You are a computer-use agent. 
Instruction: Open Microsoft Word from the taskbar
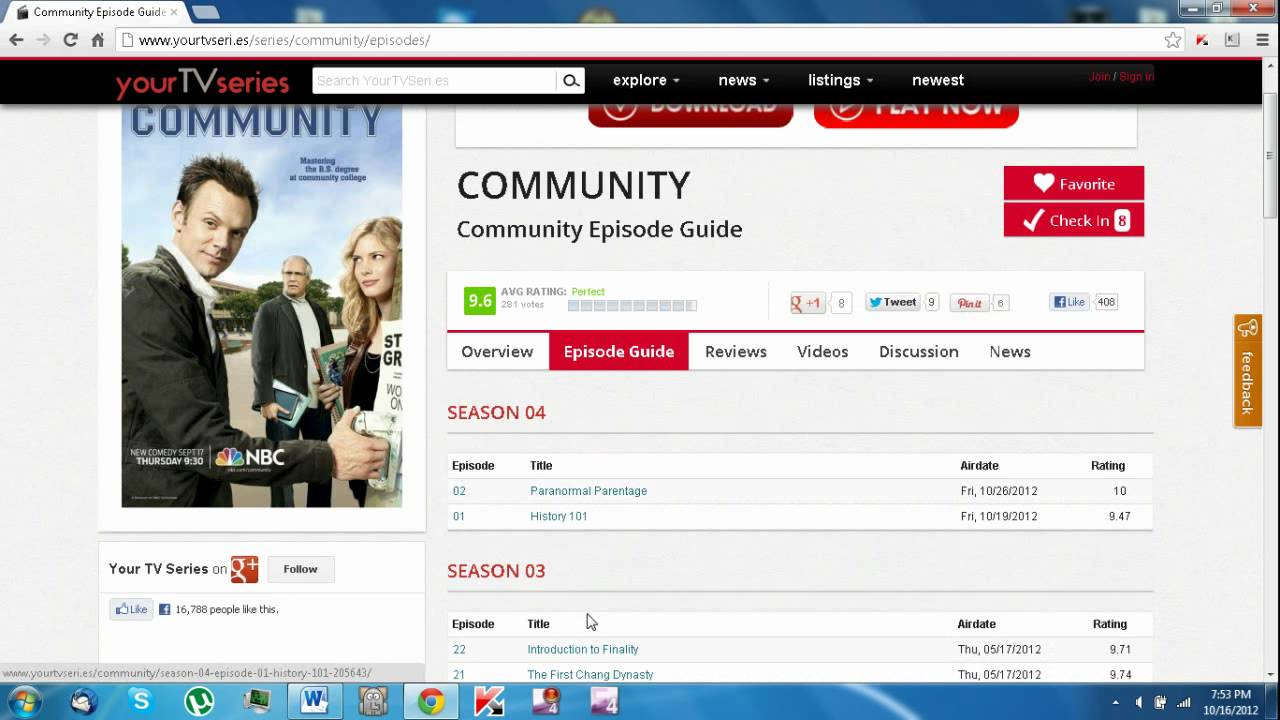315,702
